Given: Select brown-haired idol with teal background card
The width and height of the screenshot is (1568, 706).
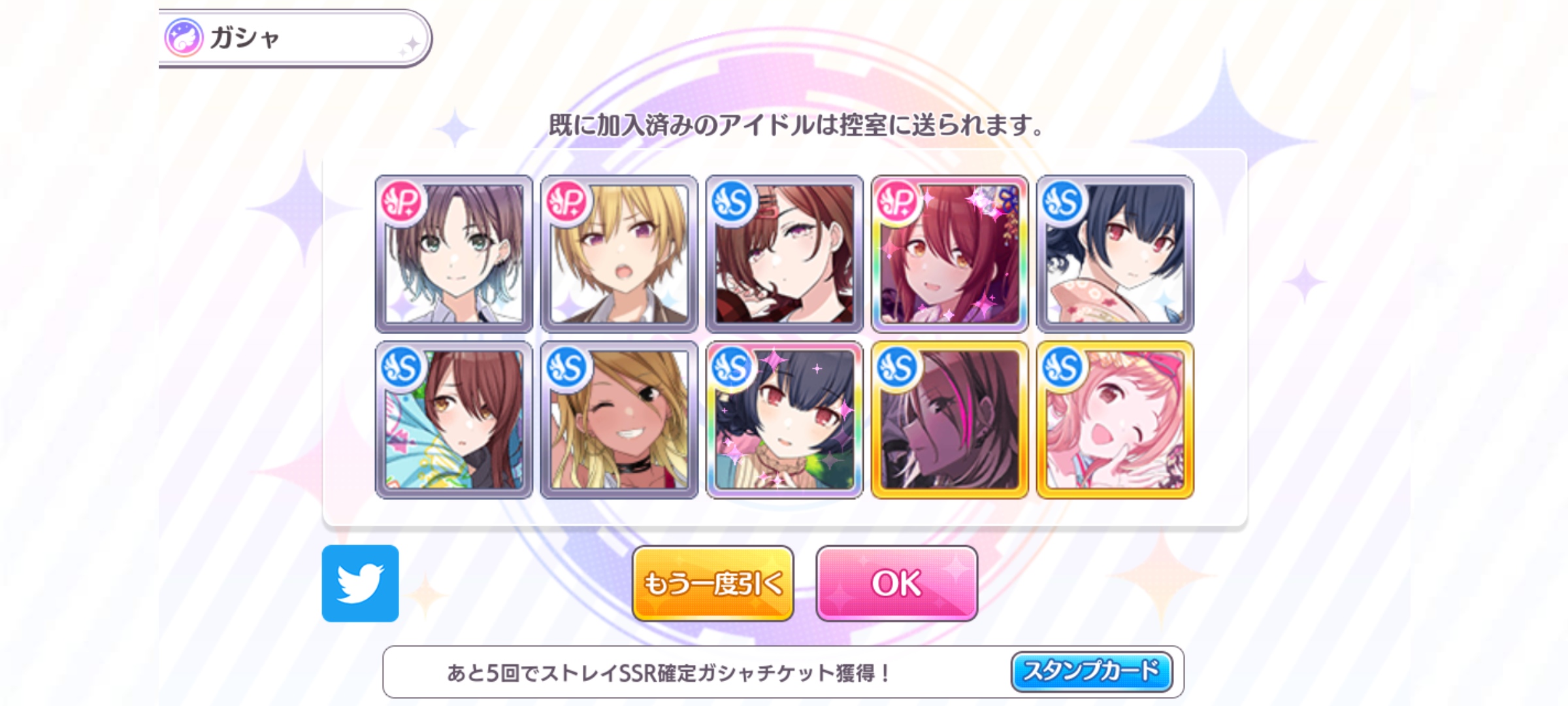Looking at the screenshot, I should click(x=454, y=420).
